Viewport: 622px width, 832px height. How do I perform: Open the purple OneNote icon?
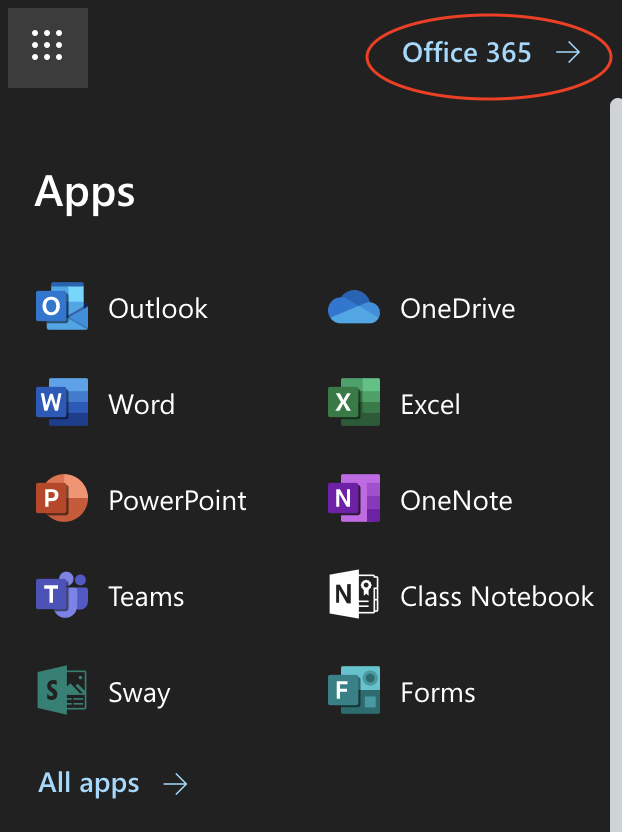coord(354,498)
